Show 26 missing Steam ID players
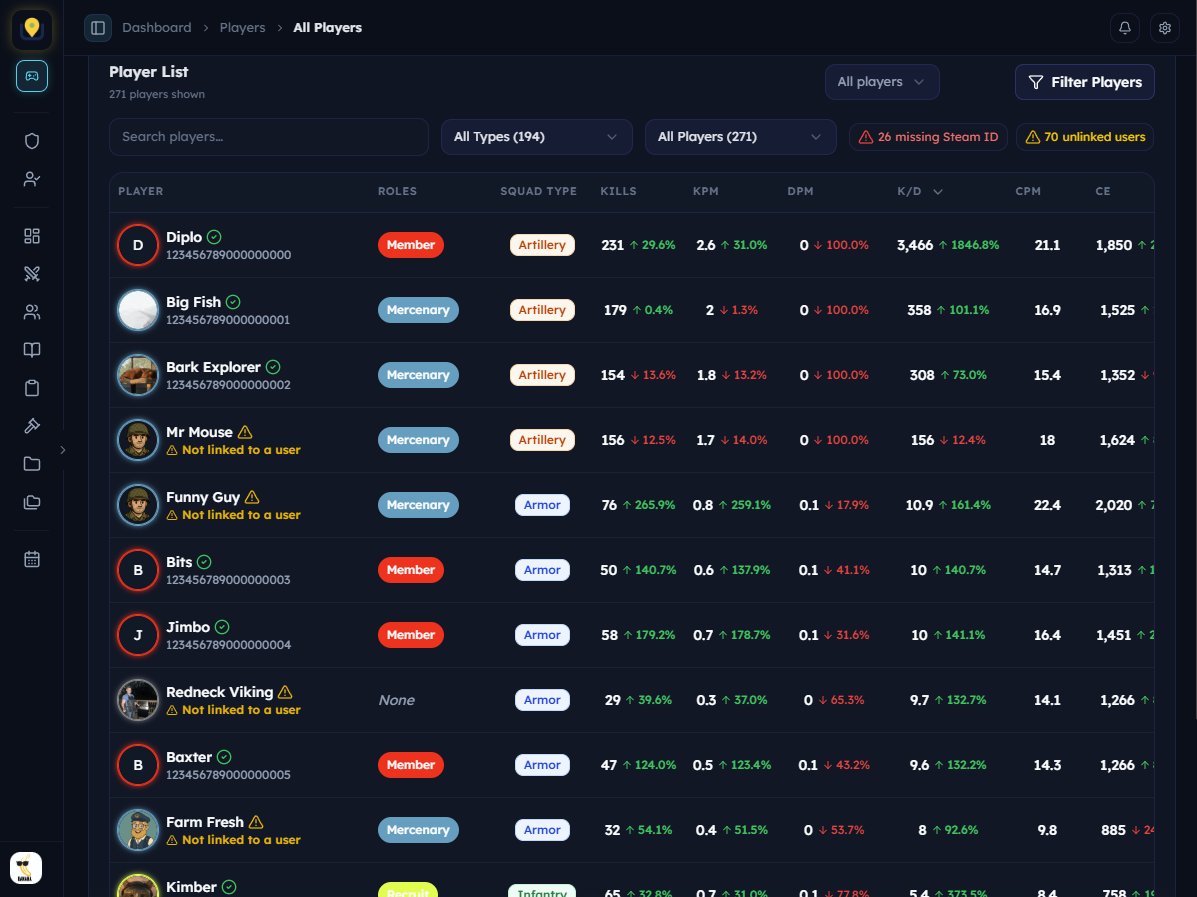The image size is (1197, 897). point(928,137)
